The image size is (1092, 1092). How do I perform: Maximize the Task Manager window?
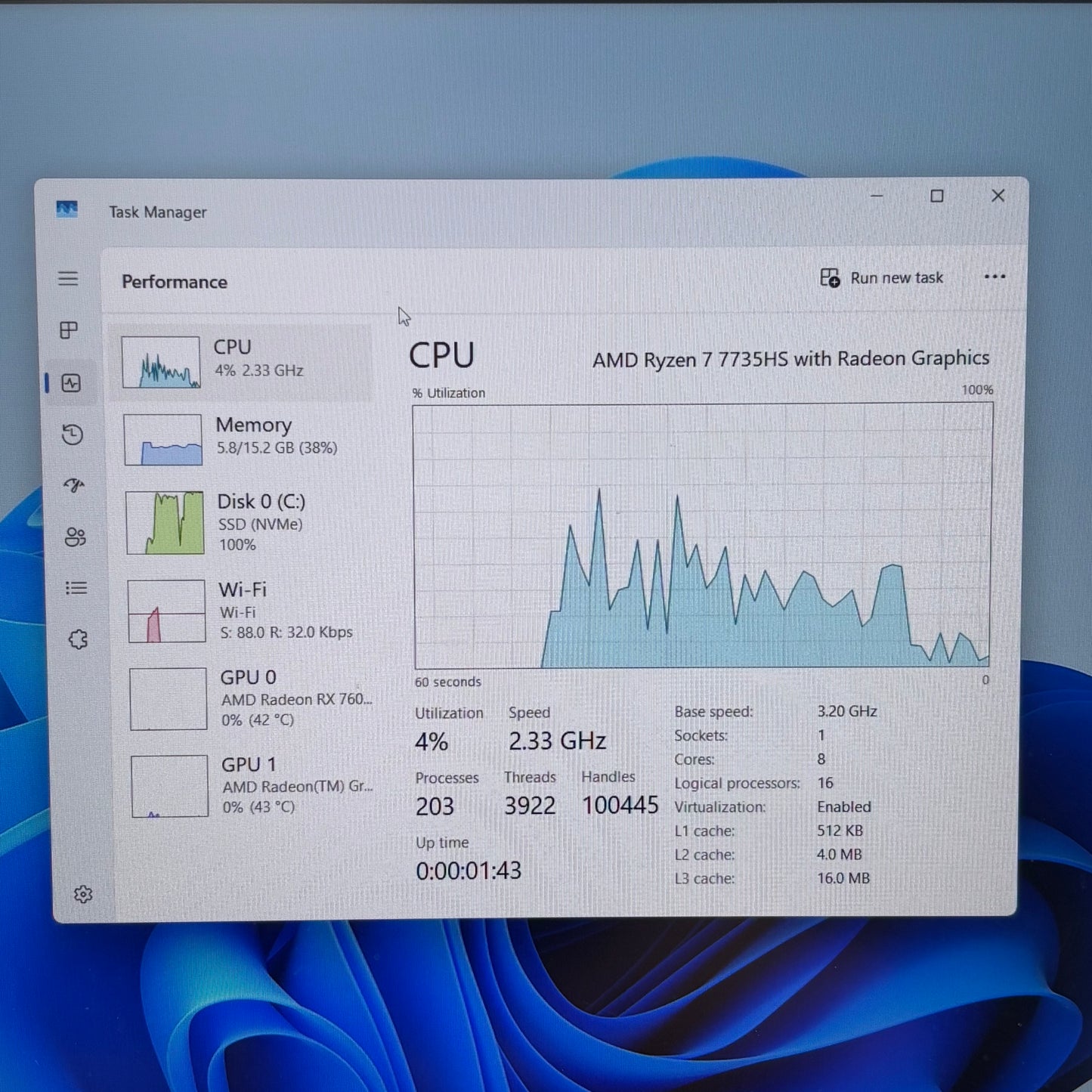937,196
